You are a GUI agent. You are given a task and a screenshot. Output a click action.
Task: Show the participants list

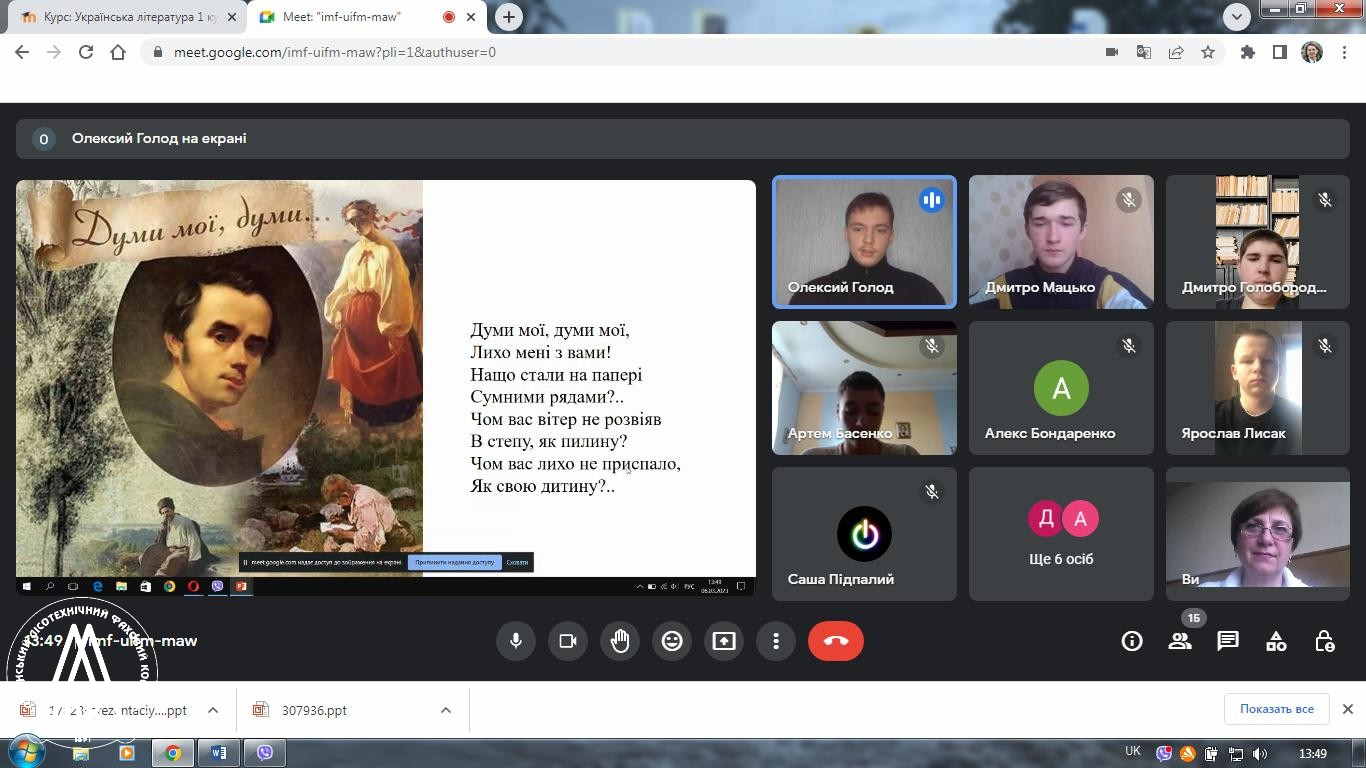point(1180,641)
